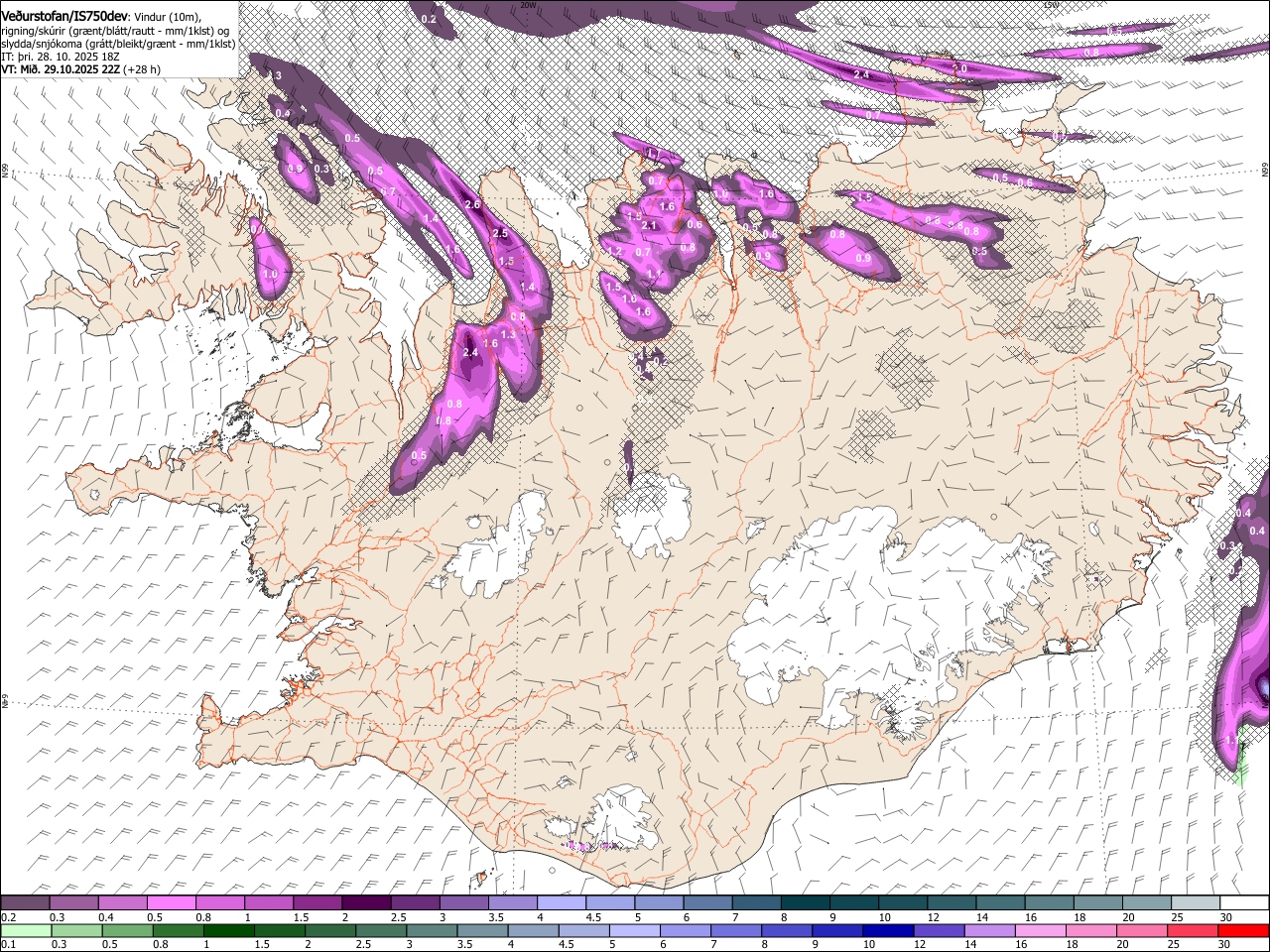The image size is (1270, 952).
Task: Pick the light pink 16–18 rain swatch
Action: coord(1041,930)
